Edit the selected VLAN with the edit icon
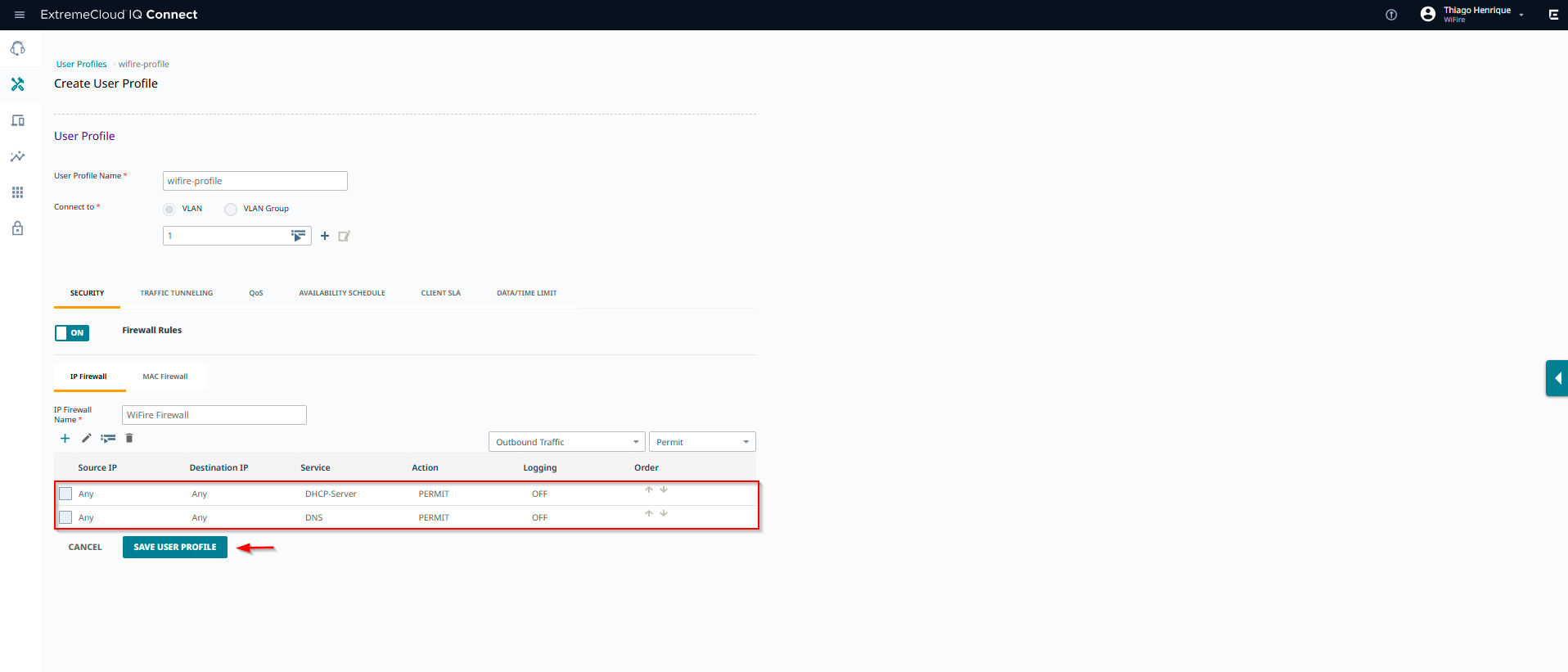 (x=345, y=236)
